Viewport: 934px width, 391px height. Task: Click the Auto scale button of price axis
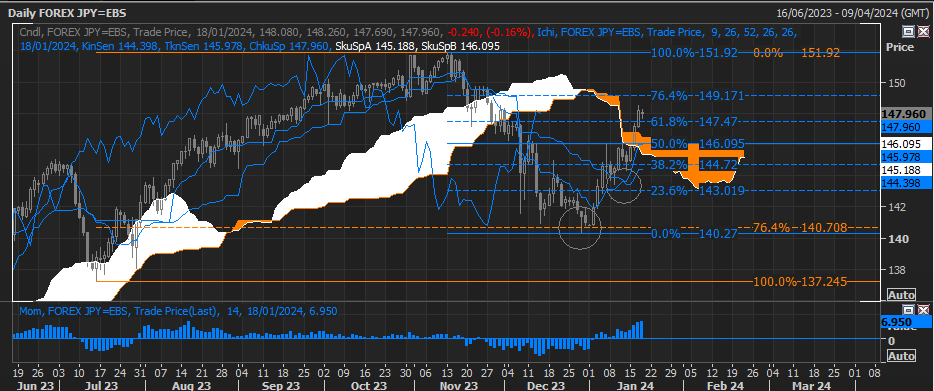tap(901, 295)
